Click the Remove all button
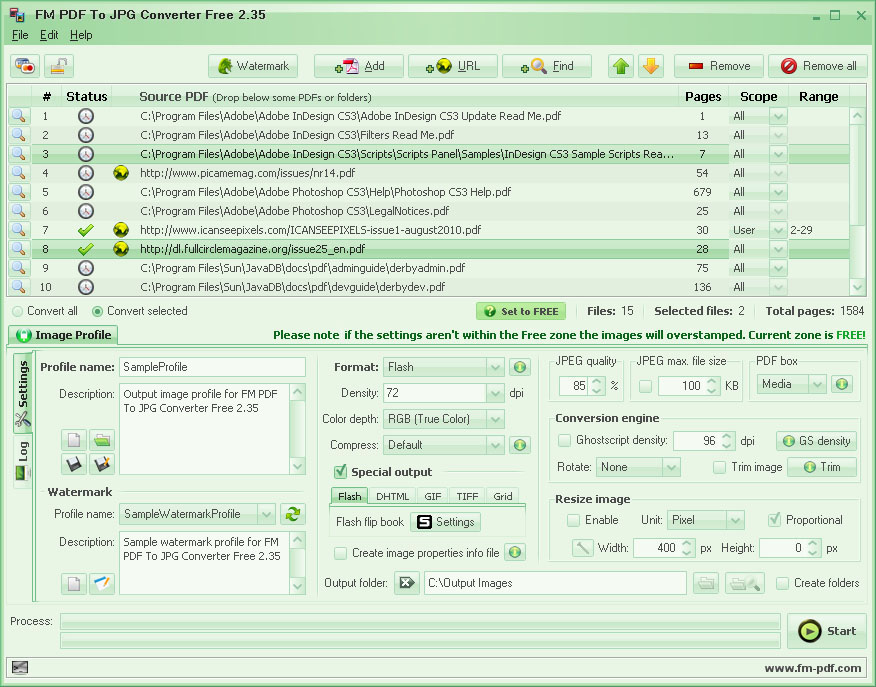Image resolution: width=876 pixels, height=687 pixels. point(818,66)
